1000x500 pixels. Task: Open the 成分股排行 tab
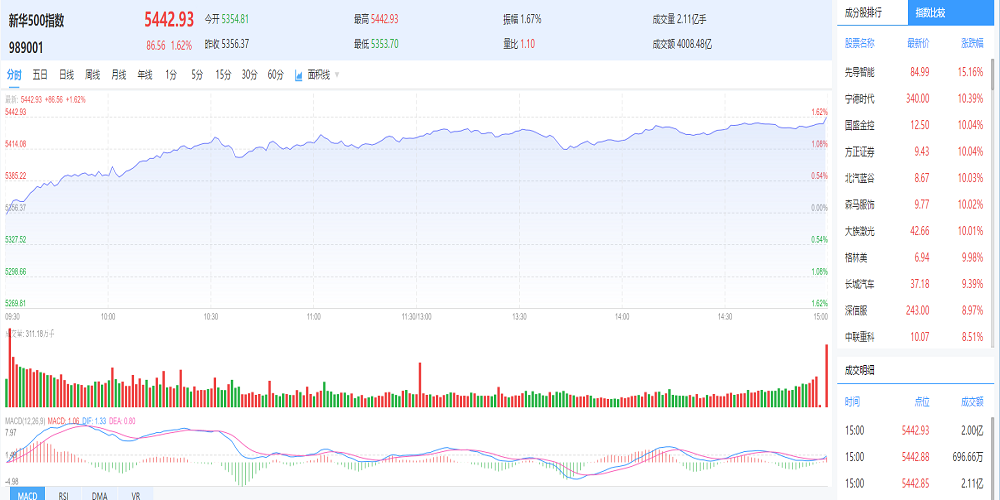(x=866, y=13)
